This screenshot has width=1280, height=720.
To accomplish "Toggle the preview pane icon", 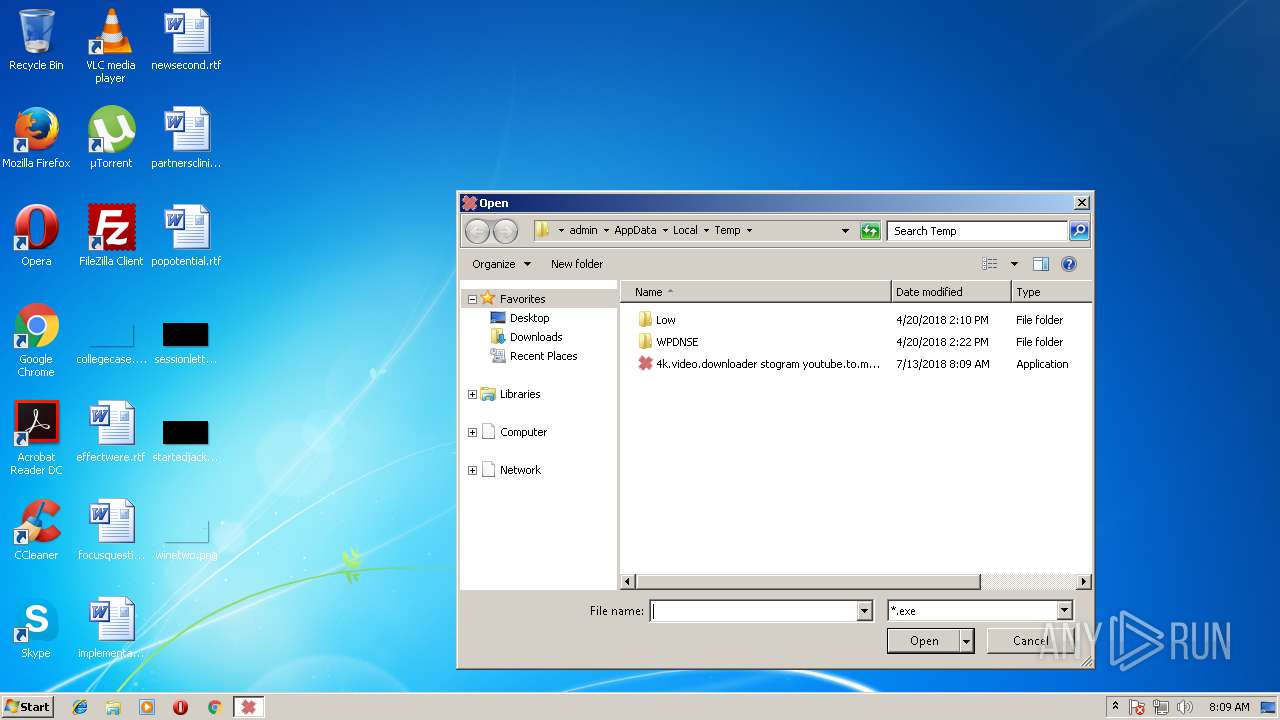I will (x=1040, y=264).
